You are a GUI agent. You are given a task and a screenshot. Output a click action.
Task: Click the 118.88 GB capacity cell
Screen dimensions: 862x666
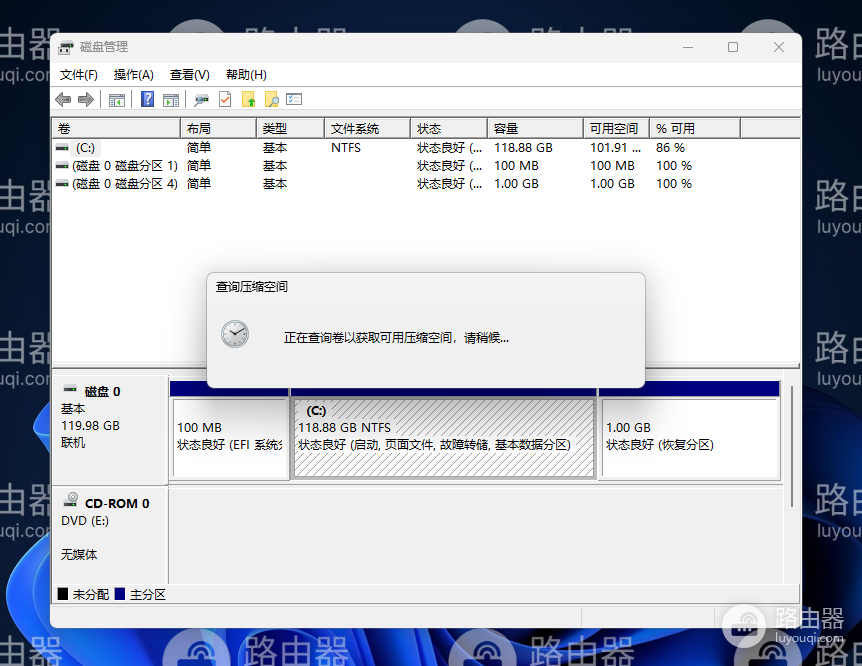[523, 148]
